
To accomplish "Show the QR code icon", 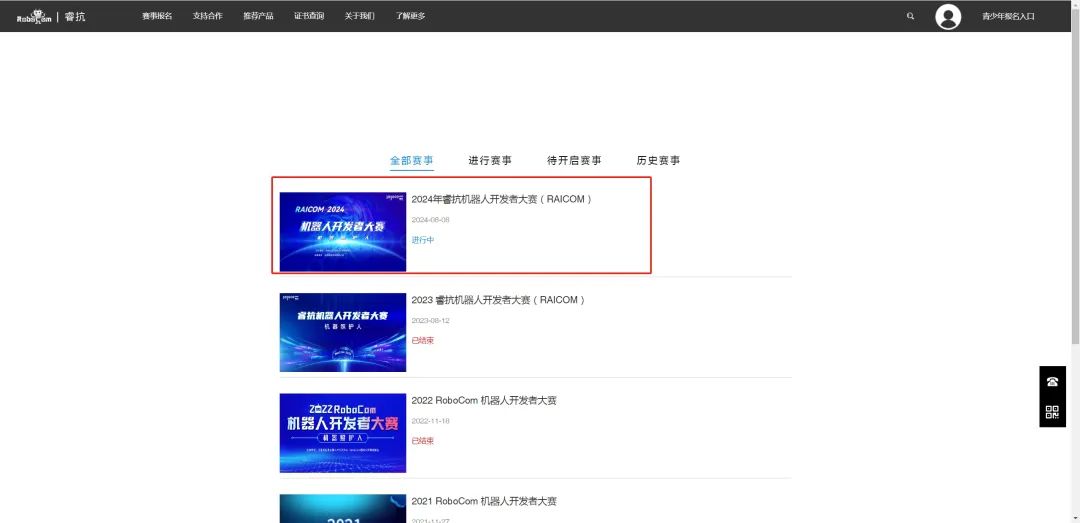I will [x=1052, y=411].
